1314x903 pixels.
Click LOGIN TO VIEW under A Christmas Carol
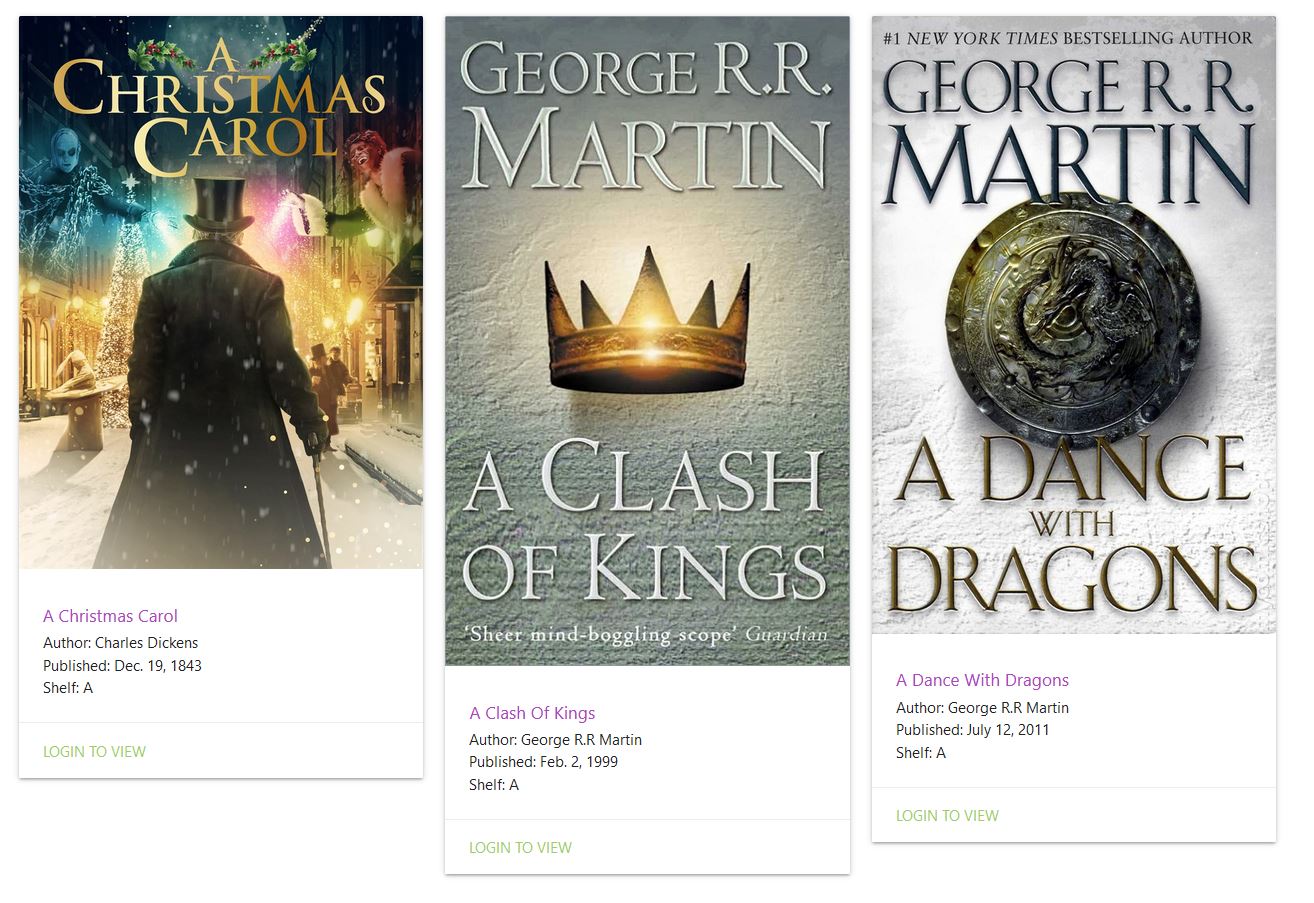tap(94, 751)
